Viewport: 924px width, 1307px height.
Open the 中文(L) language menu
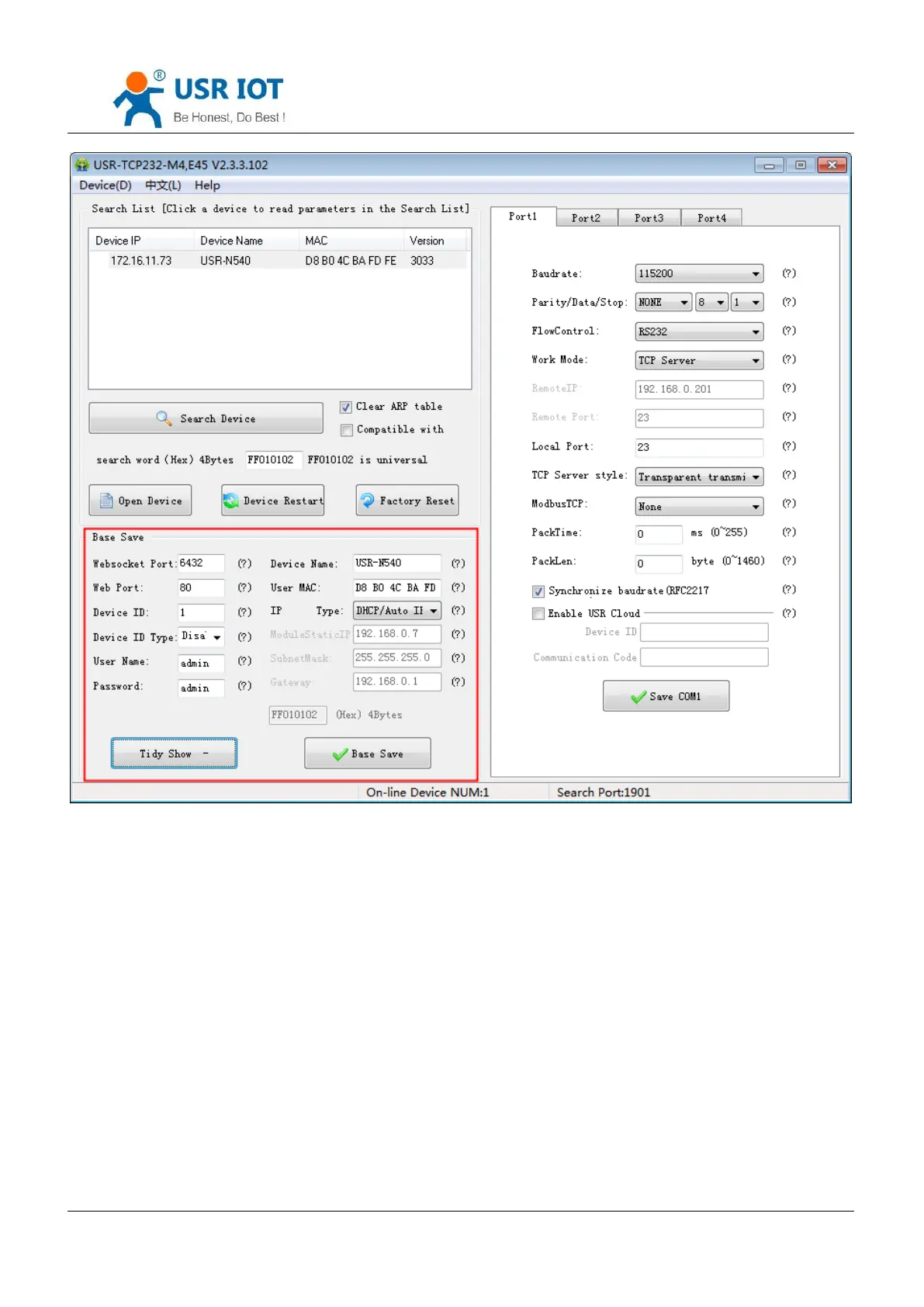coord(163,185)
